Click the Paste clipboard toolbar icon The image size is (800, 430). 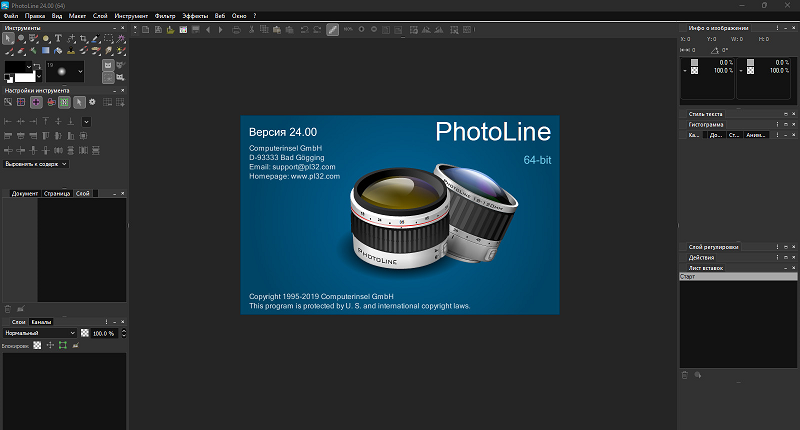(x=277, y=30)
